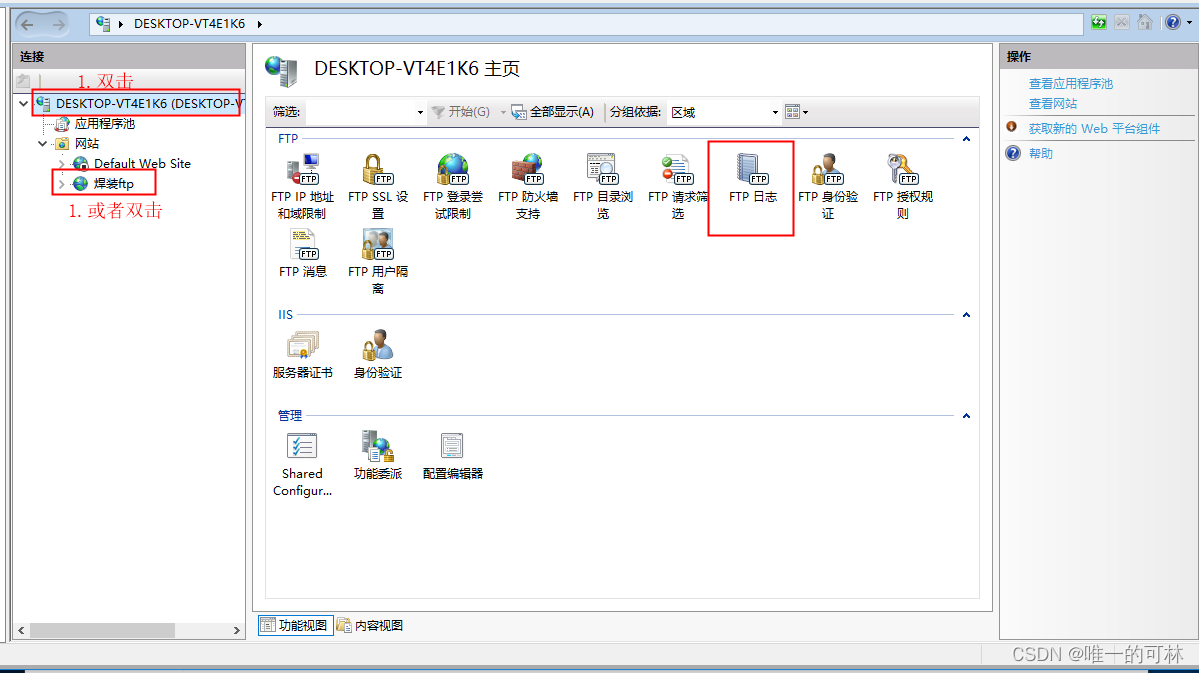Screen dimensions: 1199x673
Task: Click the home icon in address bar
Action: pos(1145,22)
